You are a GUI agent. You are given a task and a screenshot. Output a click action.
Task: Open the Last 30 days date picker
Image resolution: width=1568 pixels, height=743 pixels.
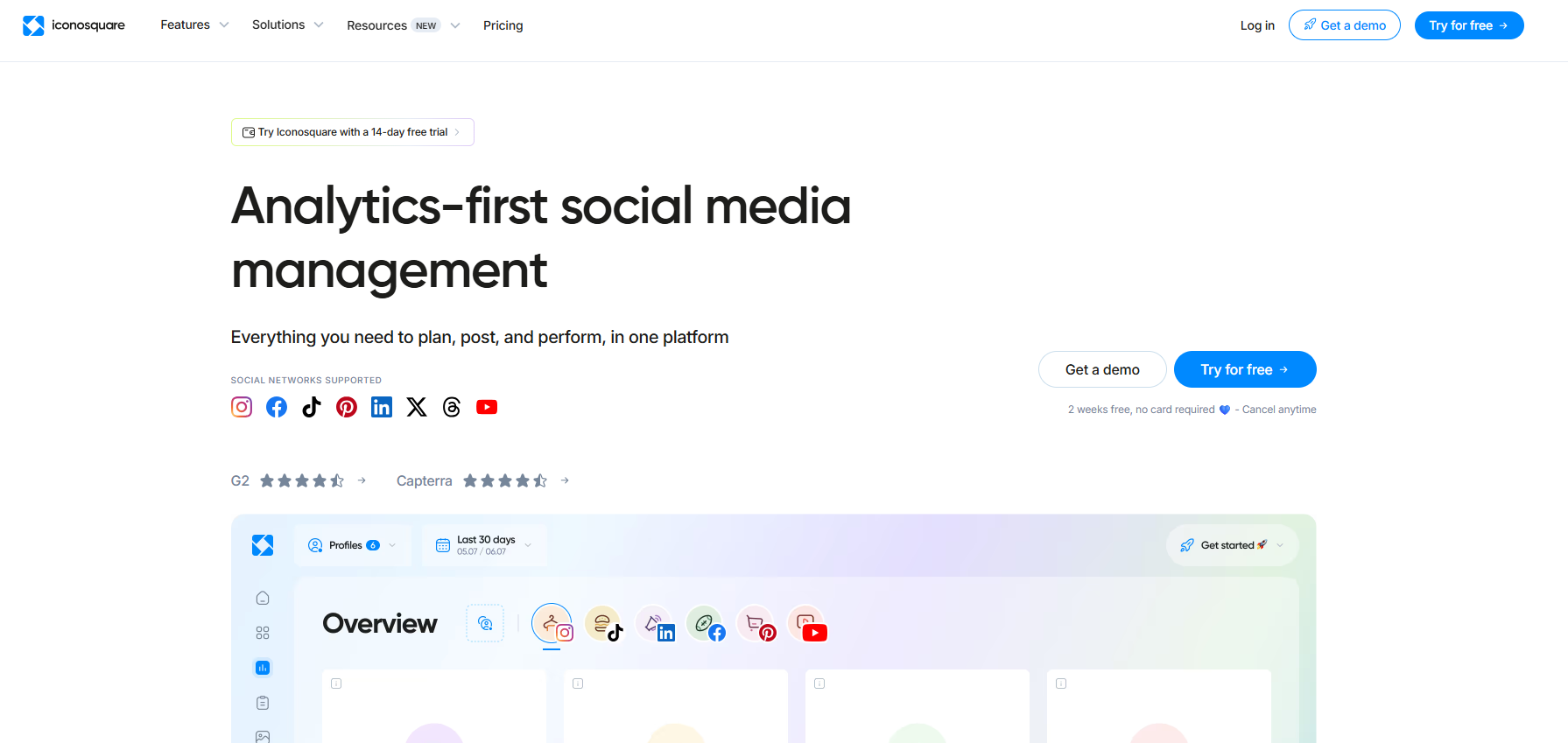point(484,545)
